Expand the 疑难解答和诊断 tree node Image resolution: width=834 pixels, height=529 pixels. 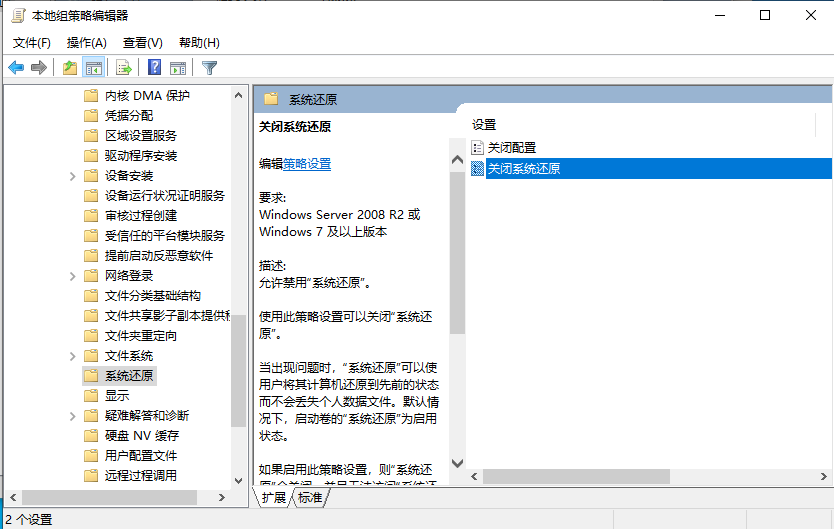click(x=73, y=416)
